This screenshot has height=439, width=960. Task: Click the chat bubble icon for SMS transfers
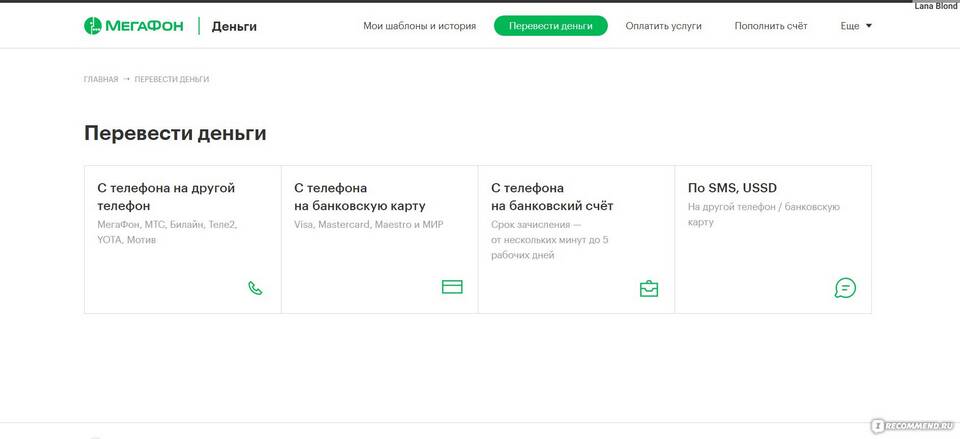(x=845, y=288)
